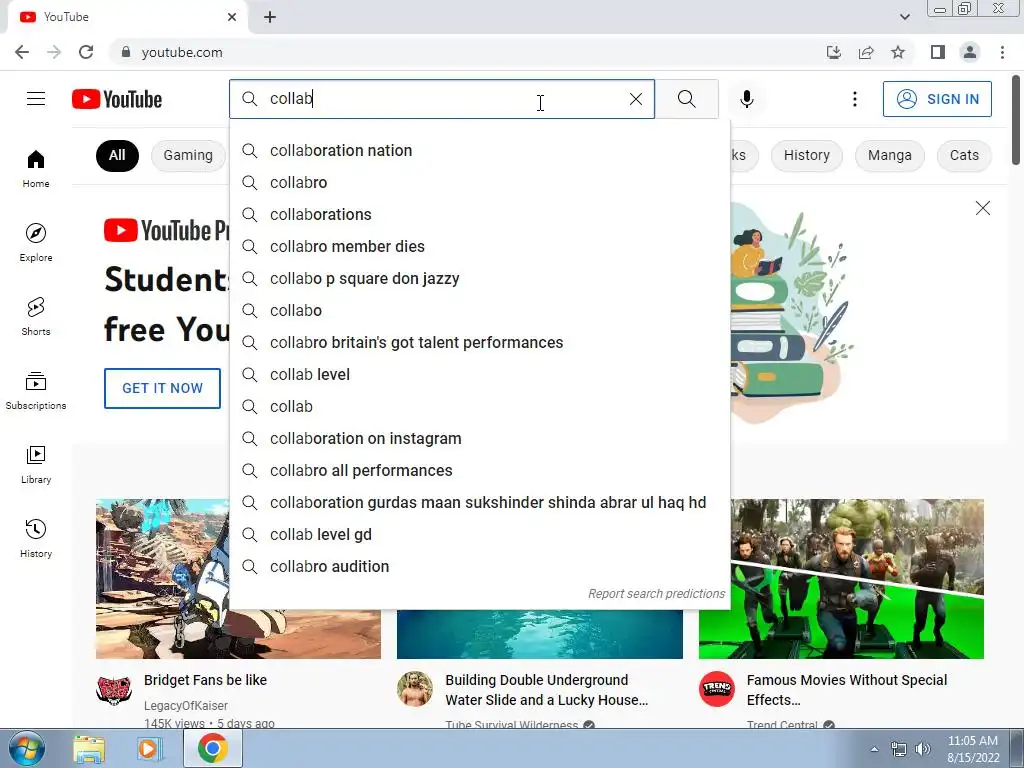Choose suggestion 'collabro audition'
The image size is (1024, 768).
pos(480,567)
